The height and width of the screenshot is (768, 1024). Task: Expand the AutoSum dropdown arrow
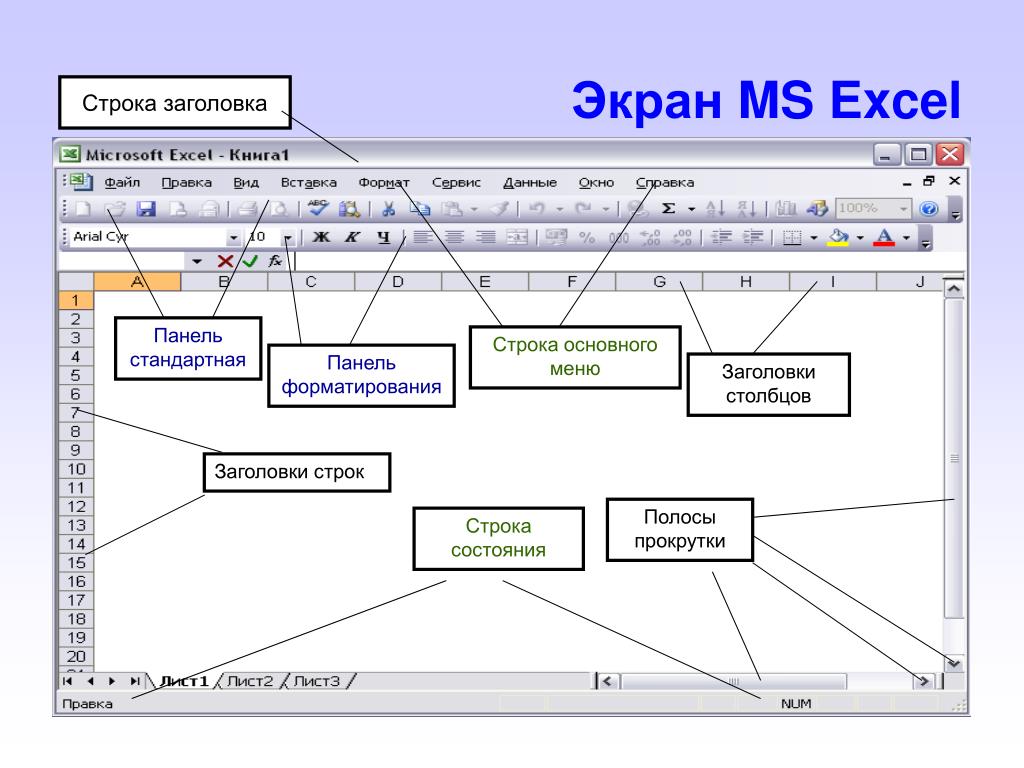(x=691, y=210)
